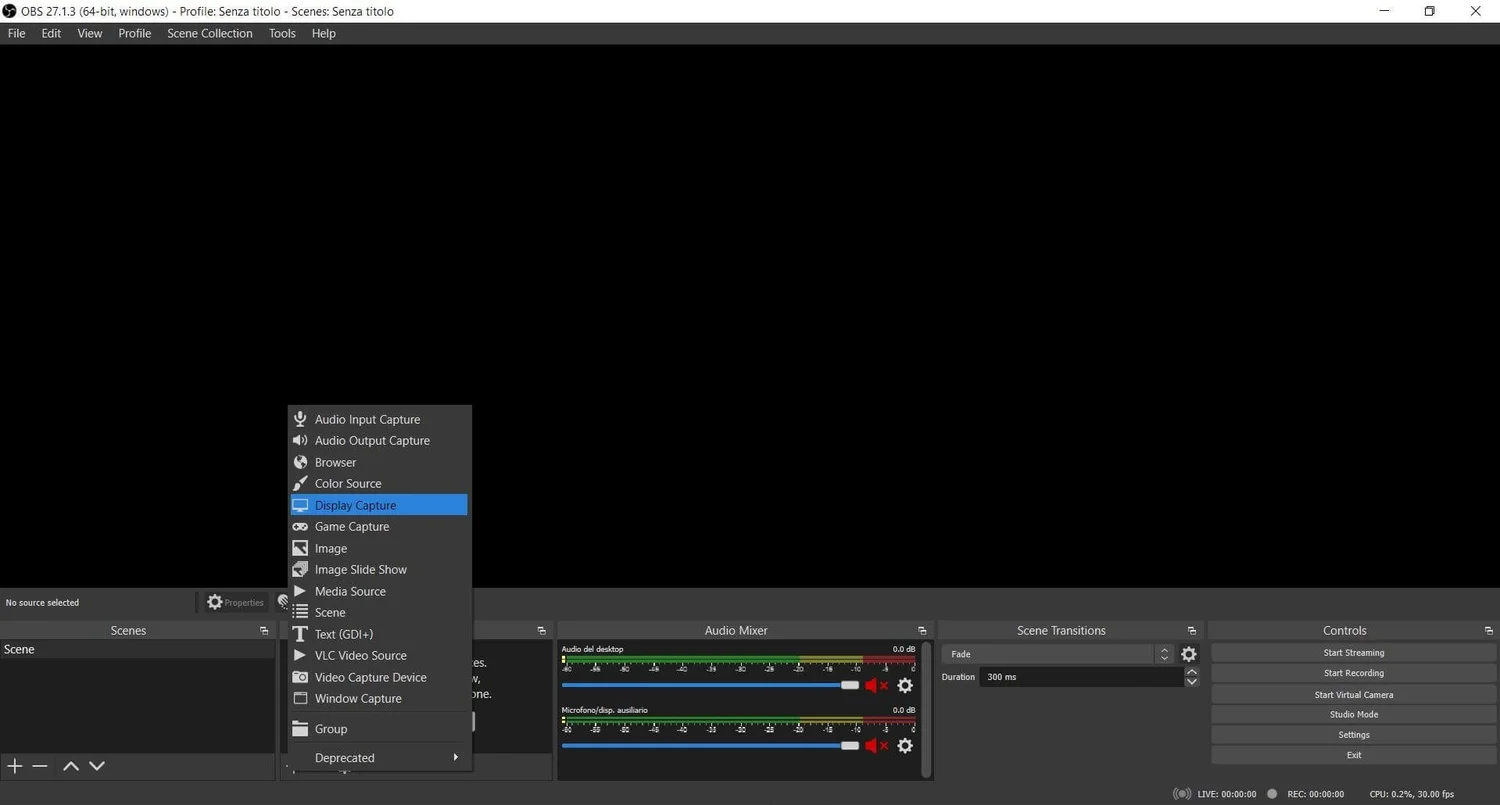Open the Tools menu
This screenshot has width=1500, height=805.
click(281, 33)
